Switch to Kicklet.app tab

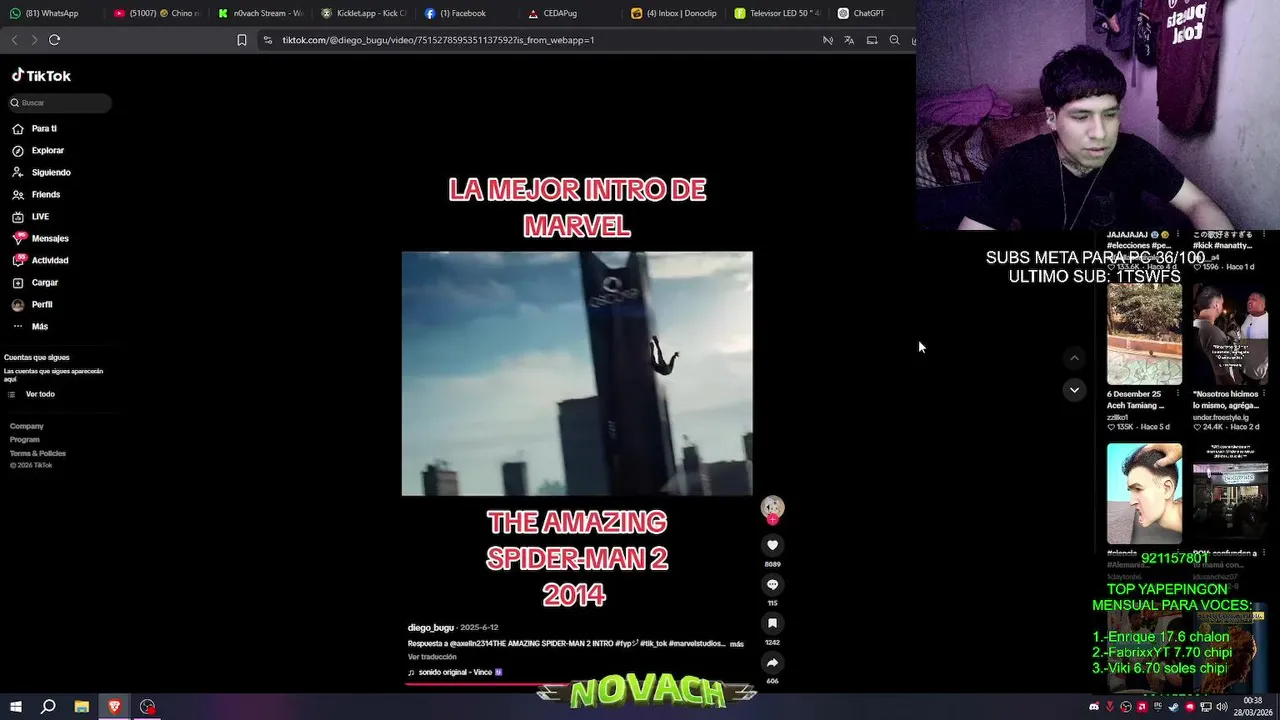(363, 13)
